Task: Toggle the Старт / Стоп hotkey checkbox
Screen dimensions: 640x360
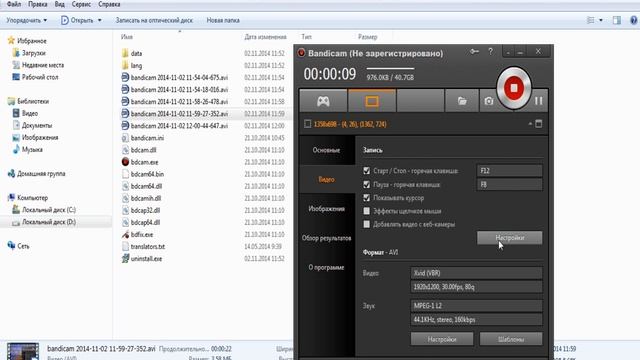Action: pyautogui.click(x=367, y=171)
